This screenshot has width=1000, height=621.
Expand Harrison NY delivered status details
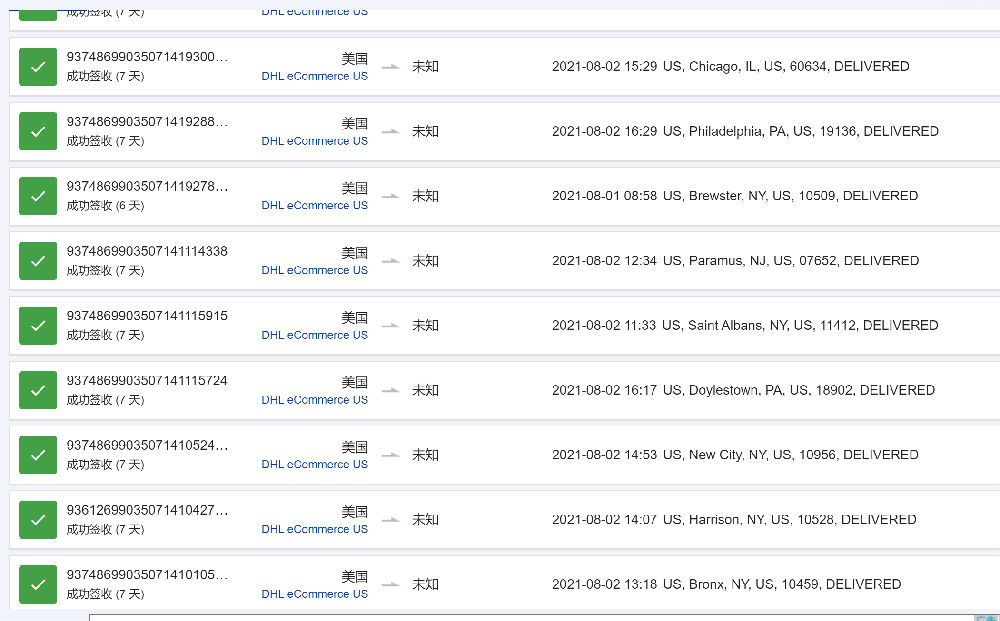(x=734, y=520)
